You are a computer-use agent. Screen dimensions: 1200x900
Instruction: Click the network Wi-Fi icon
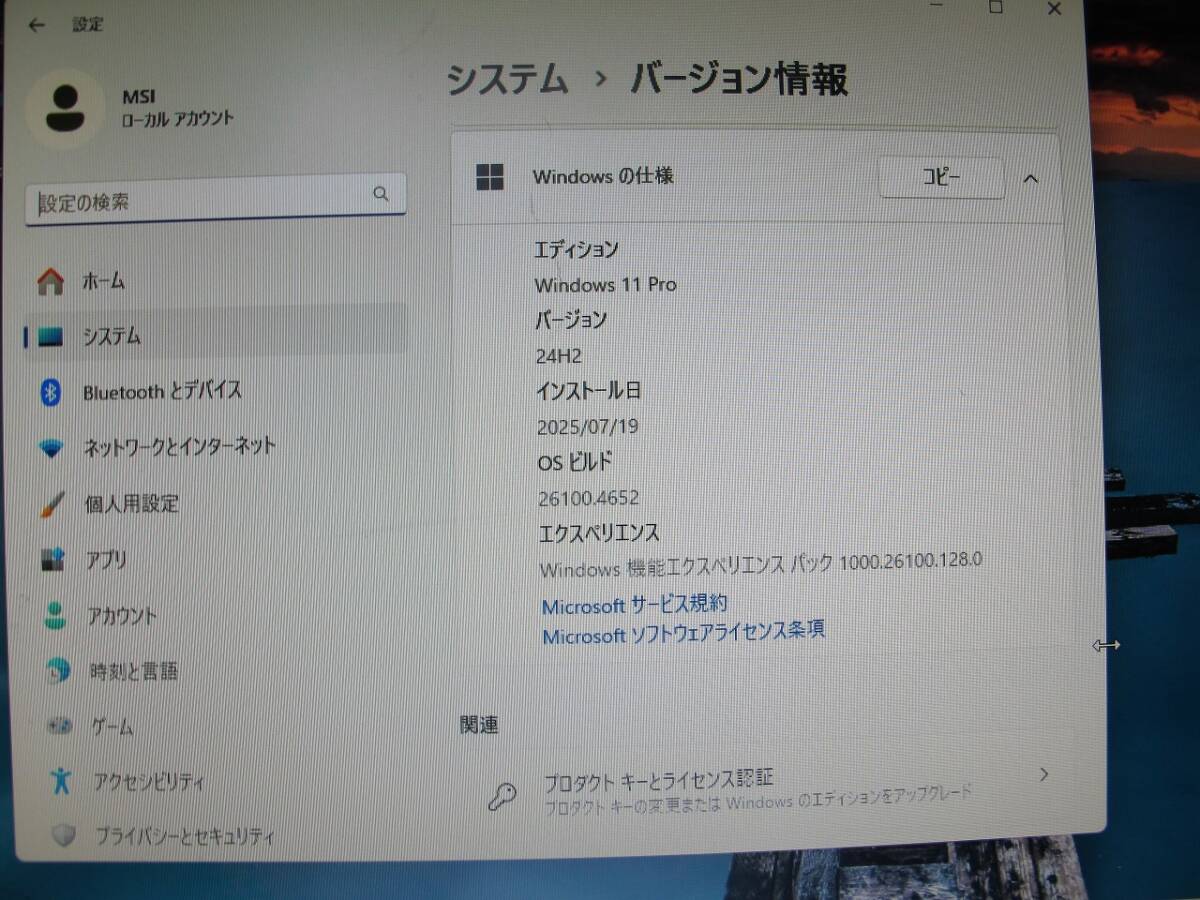(51, 448)
